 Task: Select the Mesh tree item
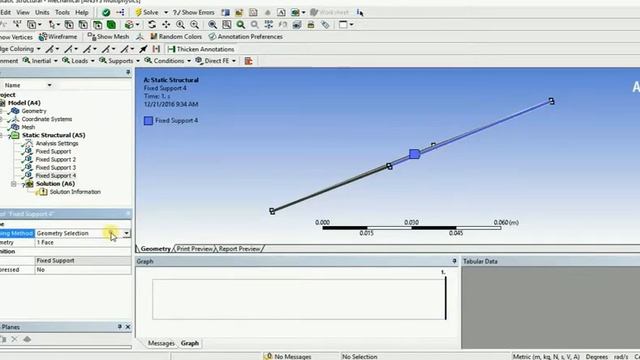(x=28, y=127)
